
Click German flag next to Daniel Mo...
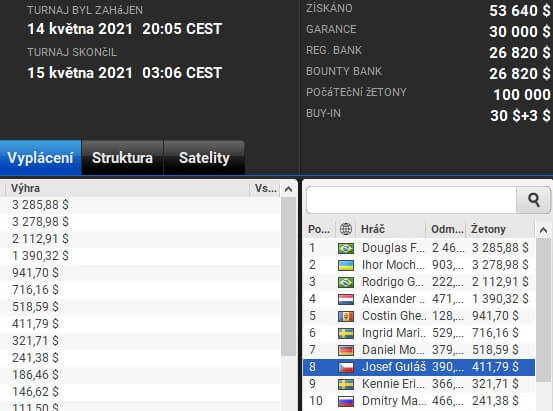tap(346, 350)
